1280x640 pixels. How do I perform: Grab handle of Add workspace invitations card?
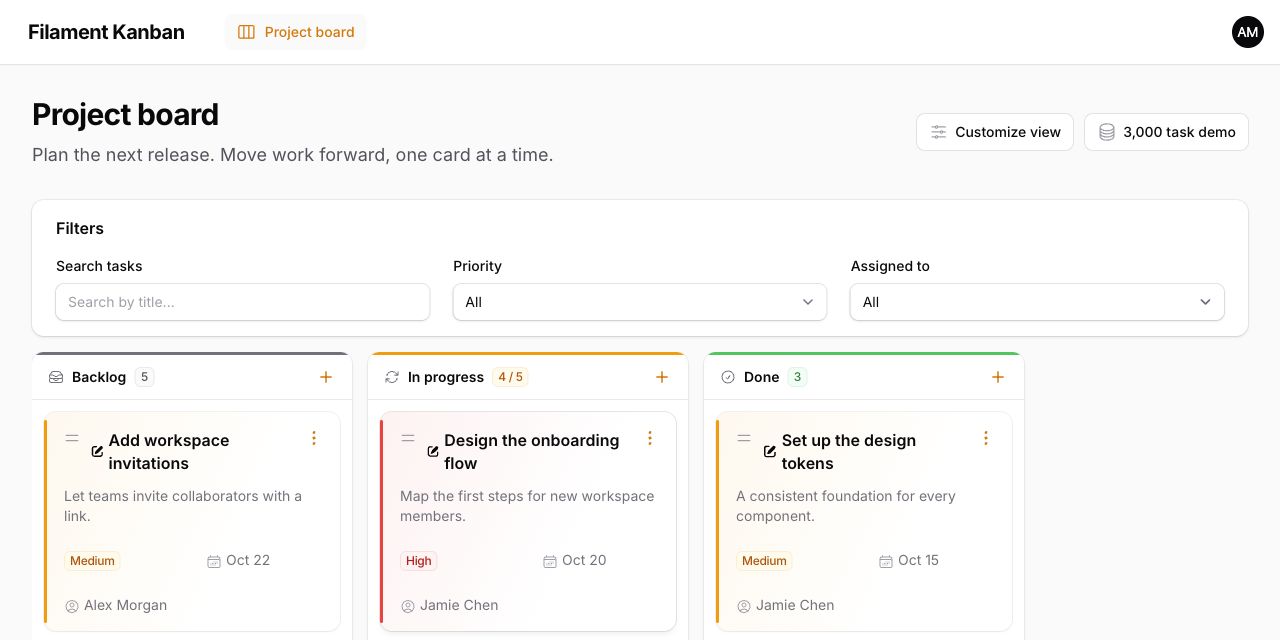72,438
